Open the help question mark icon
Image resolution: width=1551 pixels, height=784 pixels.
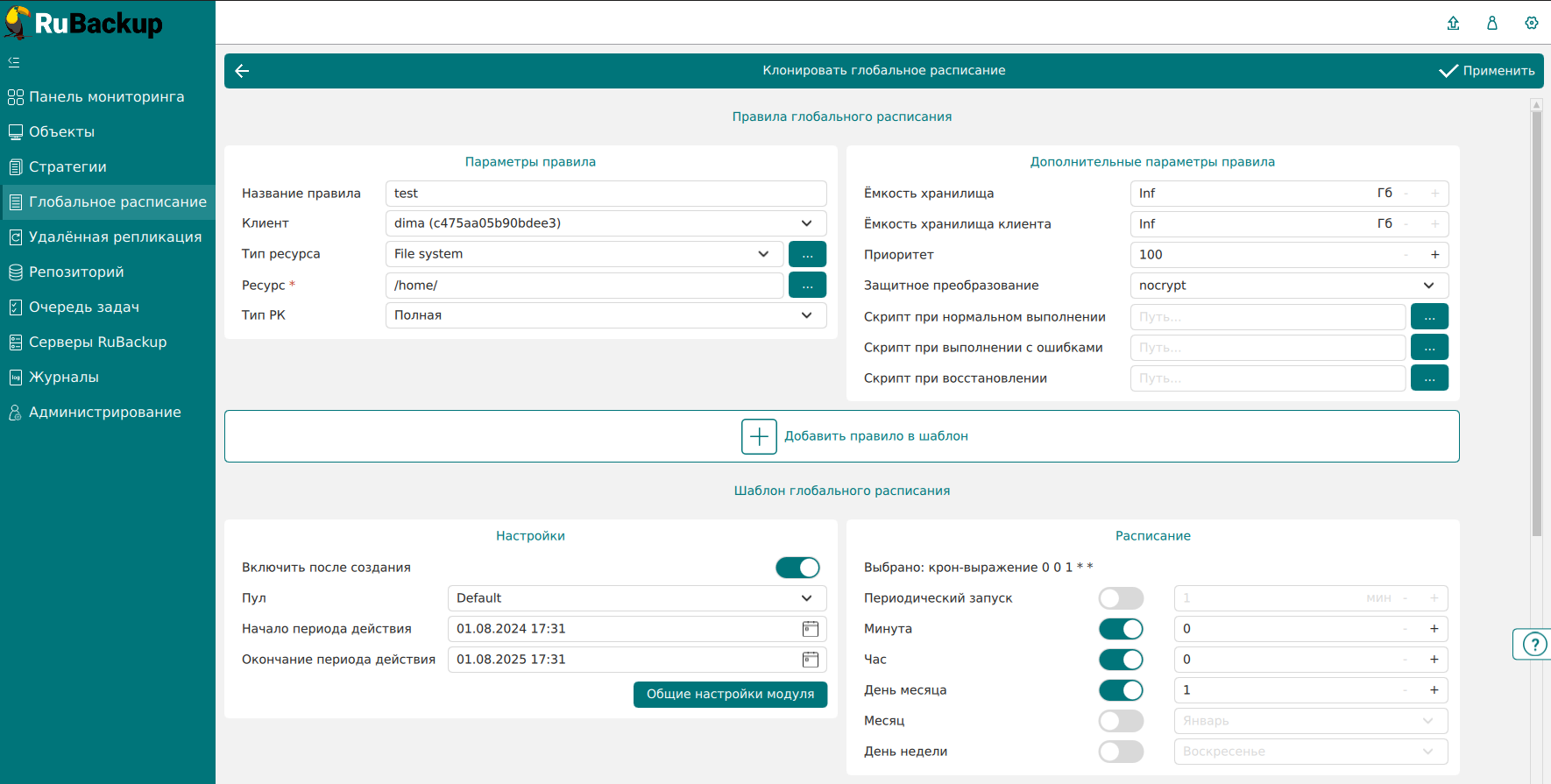(1534, 645)
